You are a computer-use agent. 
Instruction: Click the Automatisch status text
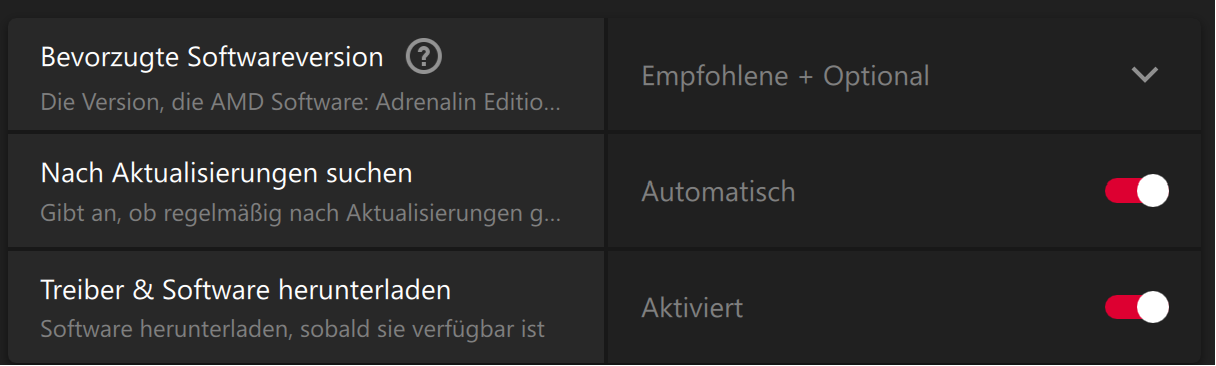(718, 191)
